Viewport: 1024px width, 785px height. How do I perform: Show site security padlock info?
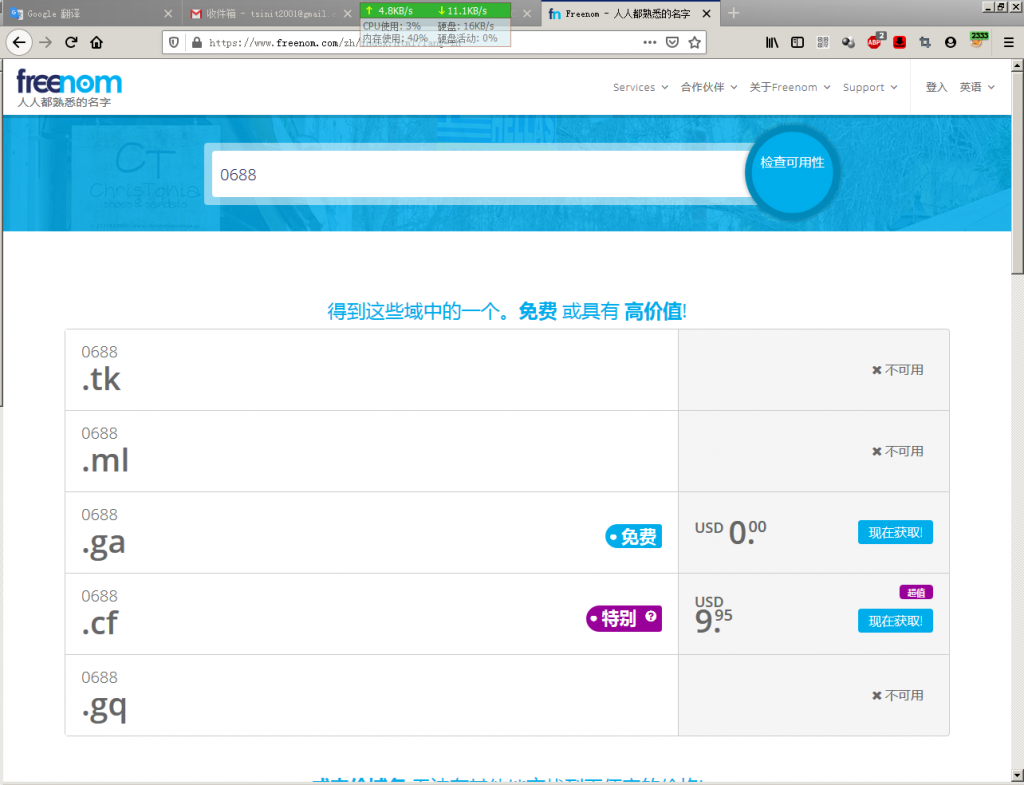(197, 42)
